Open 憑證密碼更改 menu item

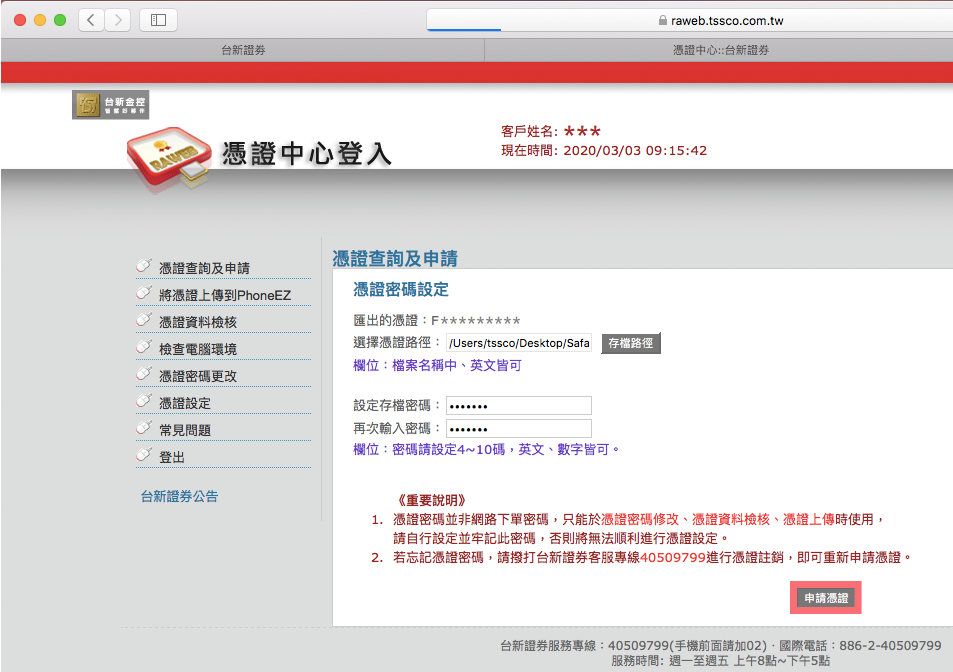(x=198, y=376)
